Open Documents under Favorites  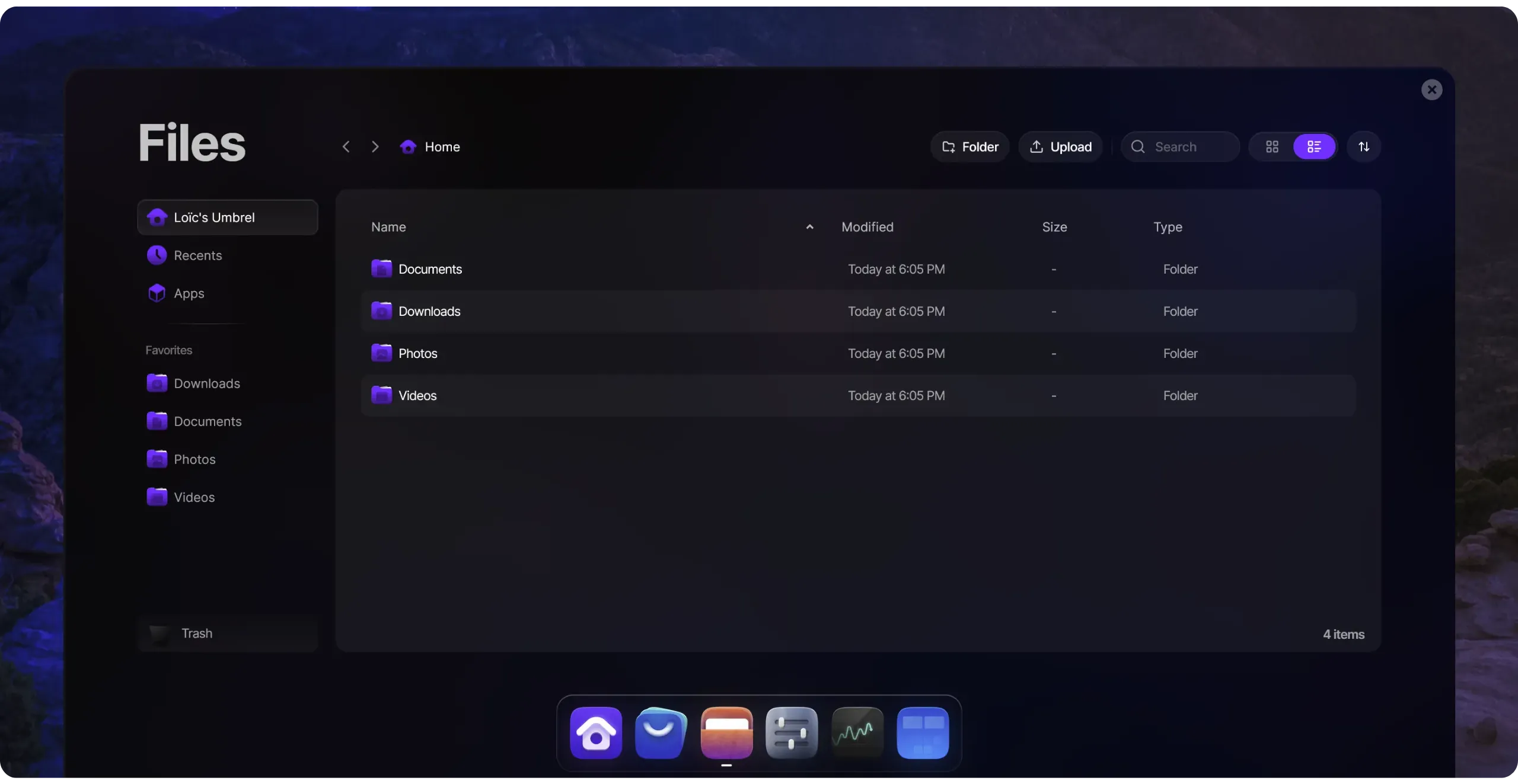228,421
